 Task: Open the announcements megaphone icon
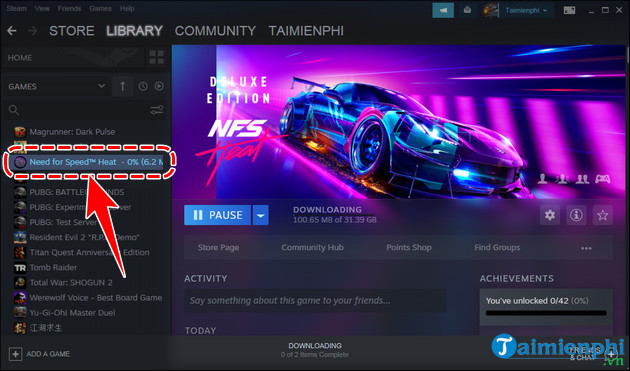[x=443, y=10]
